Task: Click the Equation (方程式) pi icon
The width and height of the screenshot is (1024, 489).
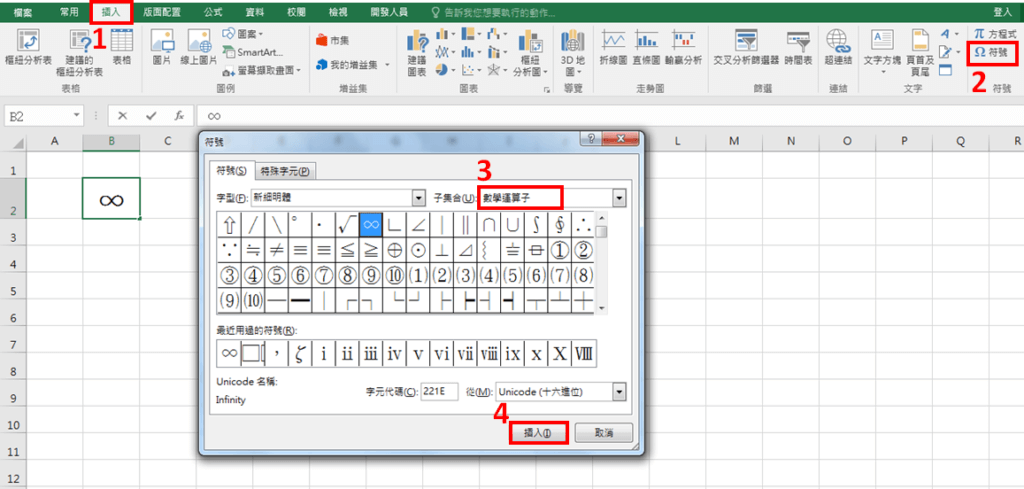Action: coord(994,34)
